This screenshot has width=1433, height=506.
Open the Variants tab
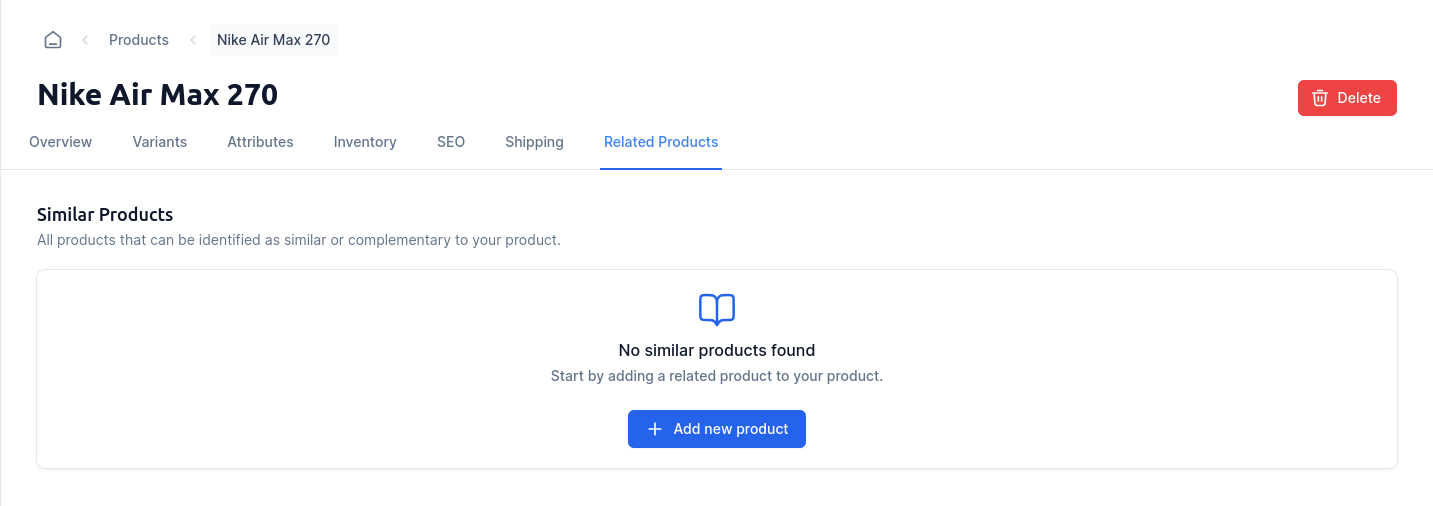(x=160, y=142)
